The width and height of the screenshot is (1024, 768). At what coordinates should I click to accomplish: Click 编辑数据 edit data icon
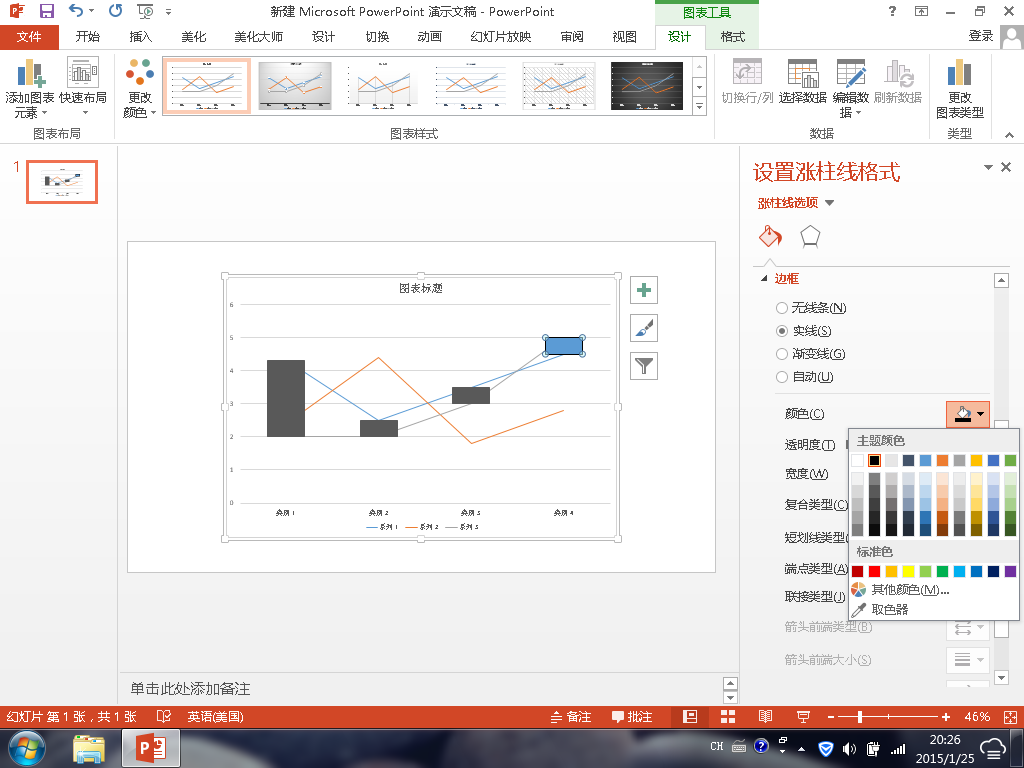[x=851, y=72]
